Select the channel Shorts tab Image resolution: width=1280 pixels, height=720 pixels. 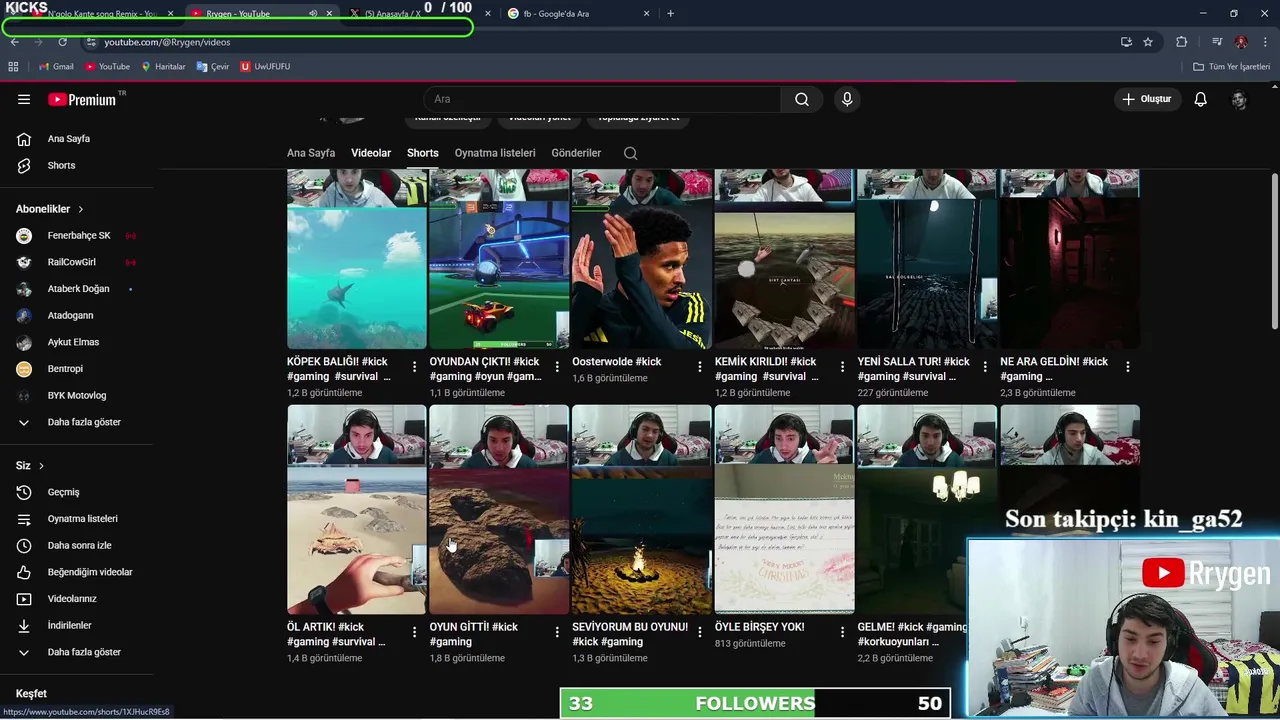pos(422,153)
